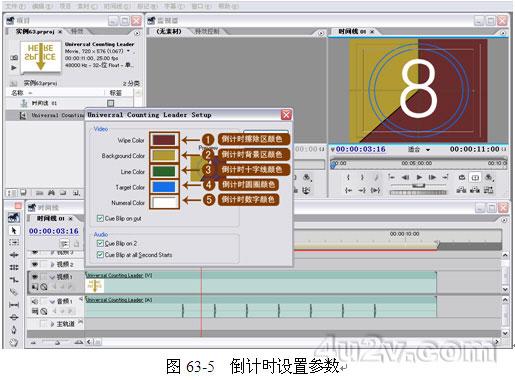The image size is (515, 380).
Task: Select the Rolling Edit tool
Action: (14, 267)
